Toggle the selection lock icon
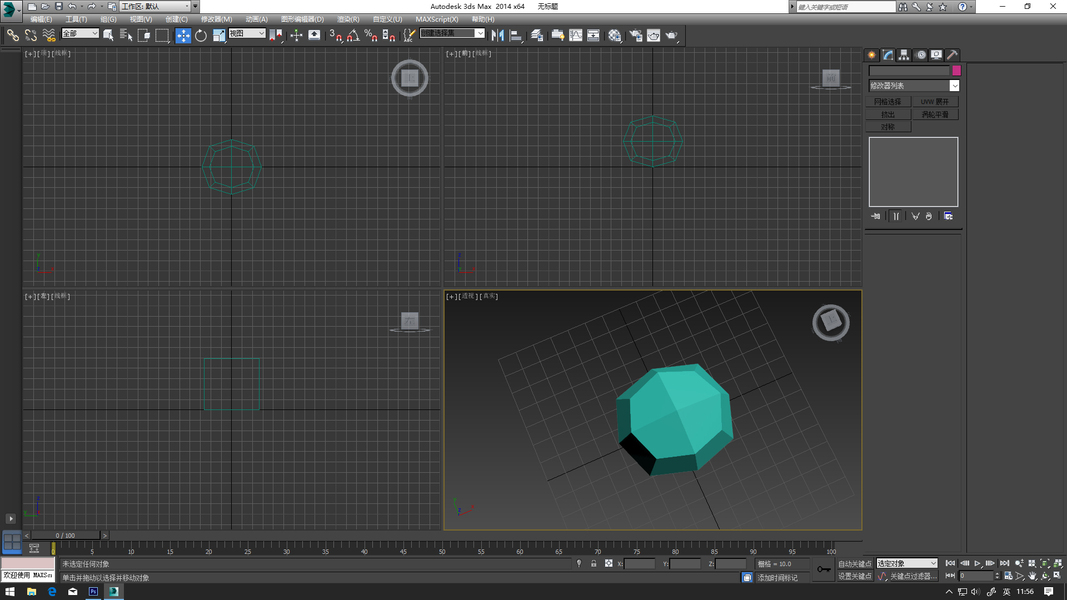 pos(593,563)
